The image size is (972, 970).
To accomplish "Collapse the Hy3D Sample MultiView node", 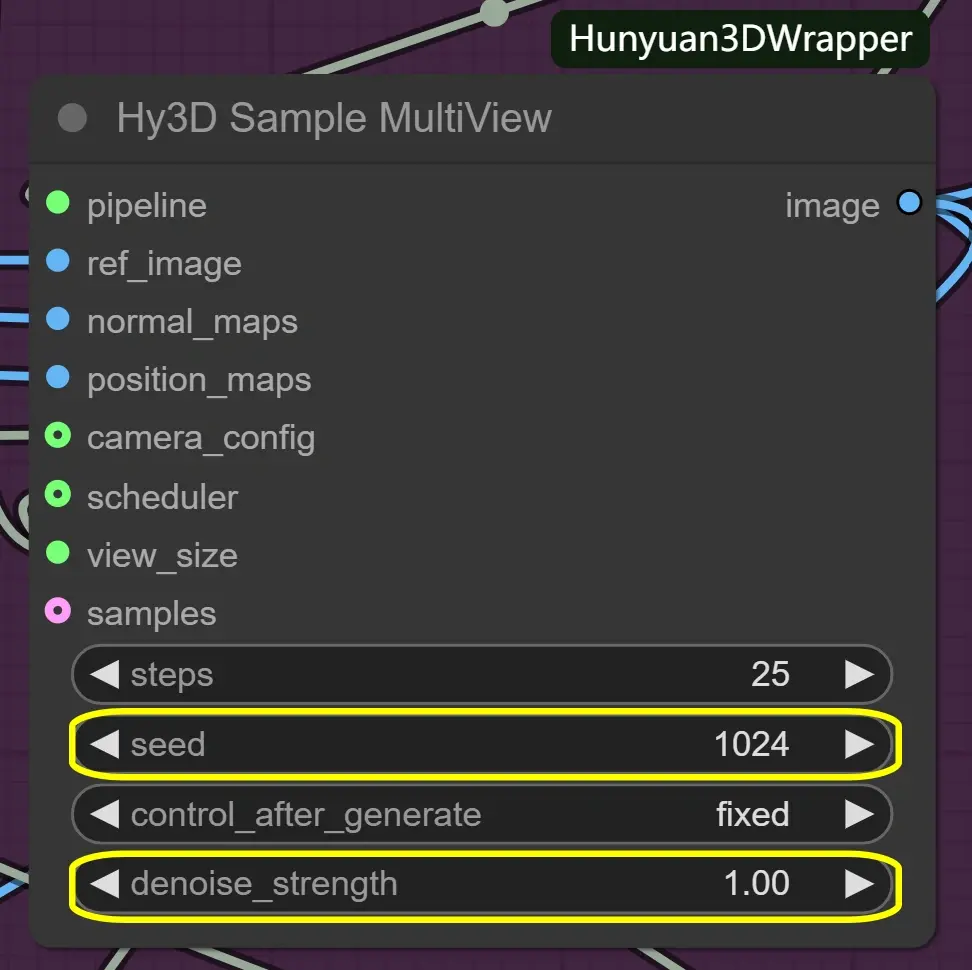I will [x=71, y=117].
